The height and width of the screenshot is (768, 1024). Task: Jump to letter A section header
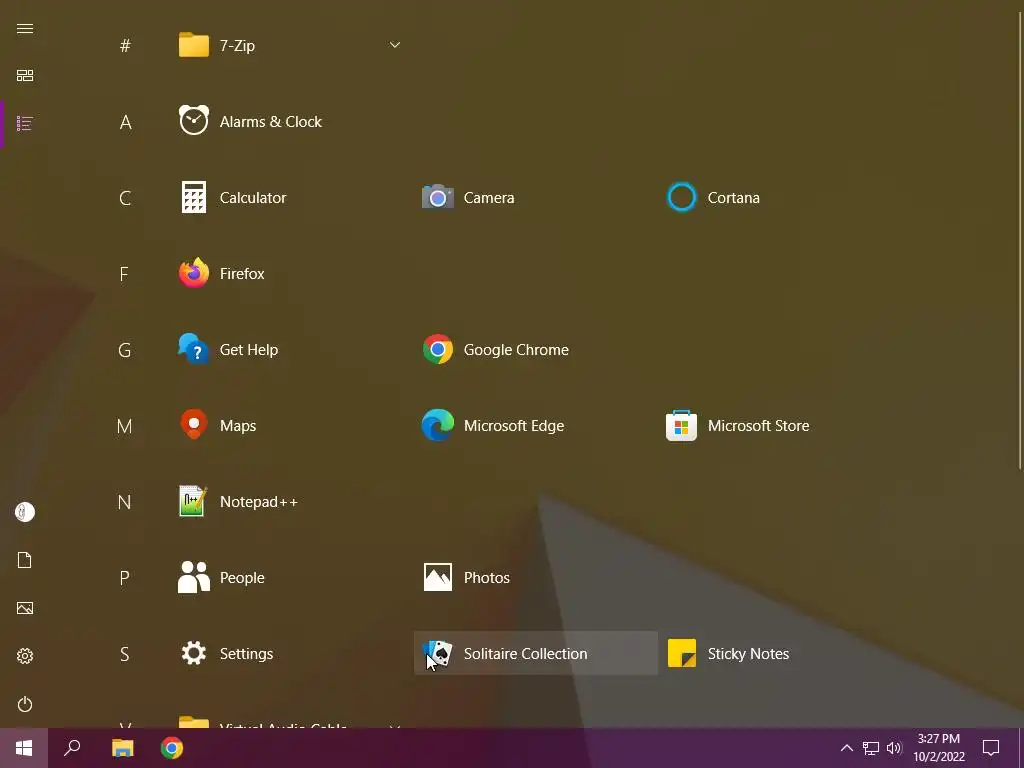(125, 121)
